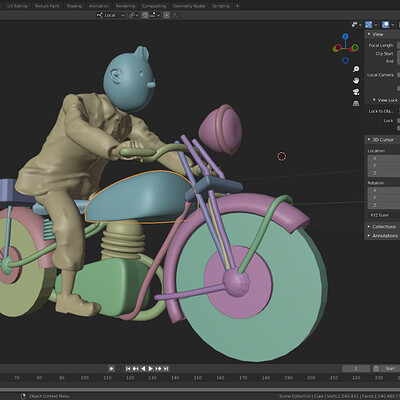Screen dimensions: 400x400
Task: Toggle auto keying record button
Action: click(x=111, y=368)
